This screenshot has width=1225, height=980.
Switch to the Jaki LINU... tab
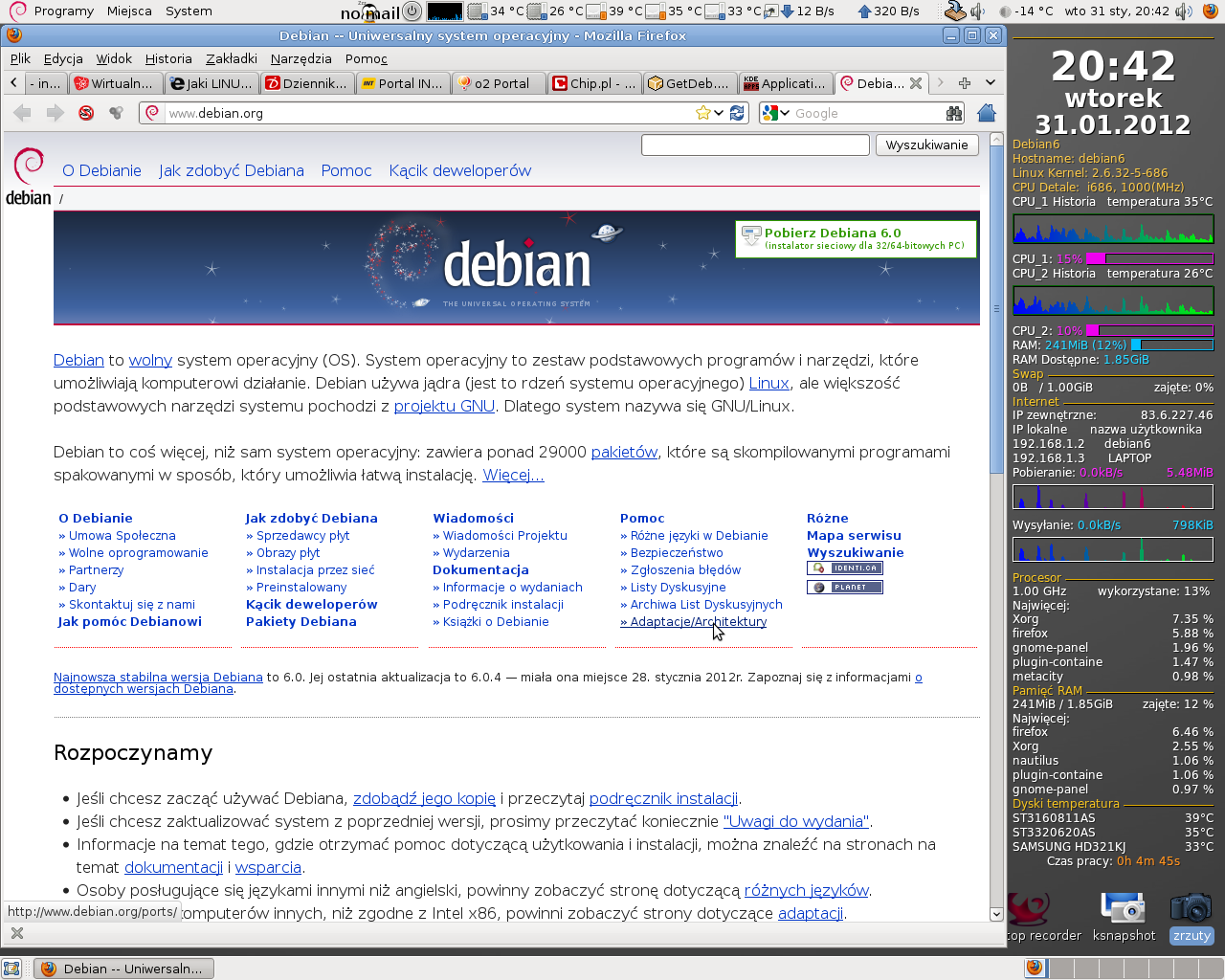212,83
